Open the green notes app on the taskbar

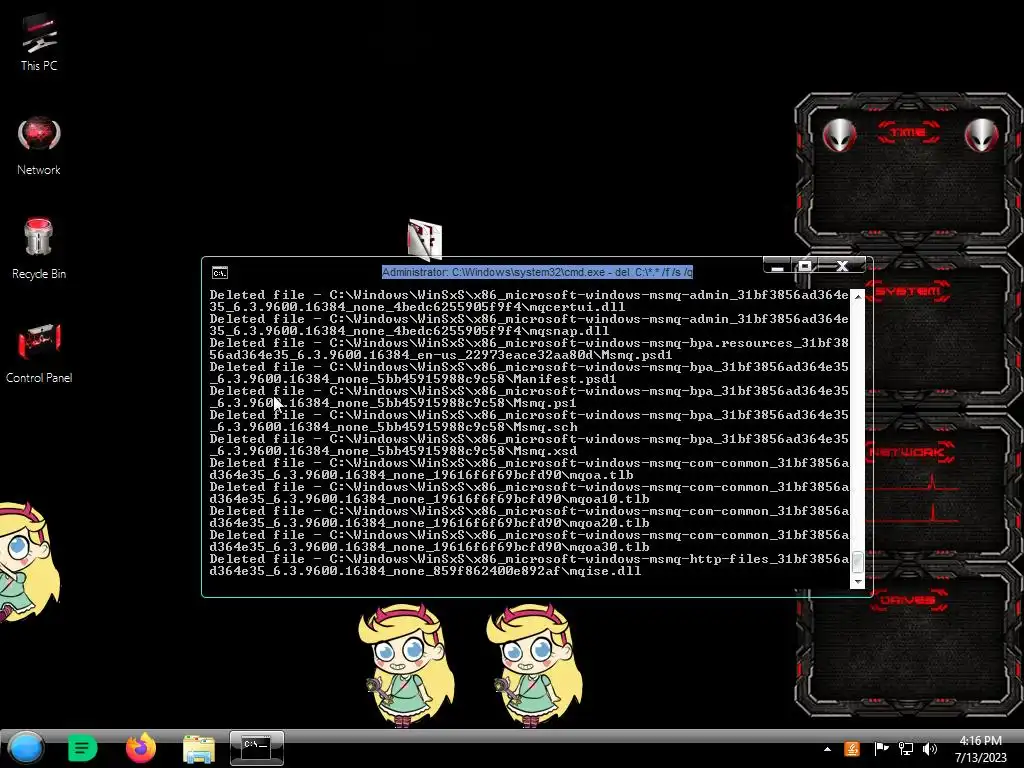point(82,748)
